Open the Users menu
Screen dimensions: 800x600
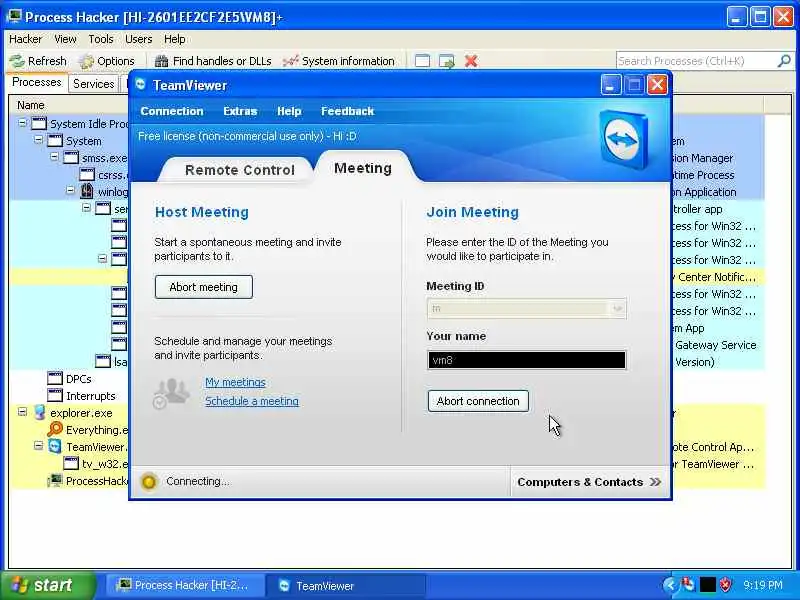[139, 39]
